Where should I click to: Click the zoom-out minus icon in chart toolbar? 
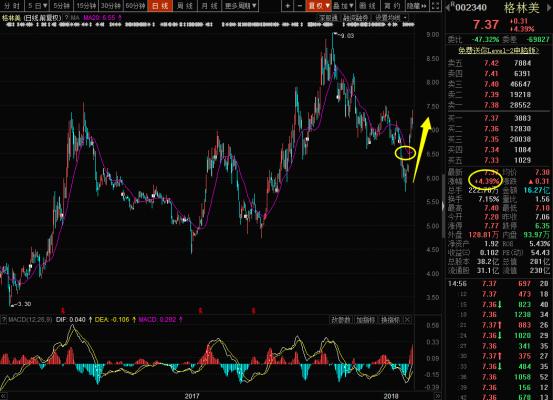pyautogui.click(x=300, y=6)
